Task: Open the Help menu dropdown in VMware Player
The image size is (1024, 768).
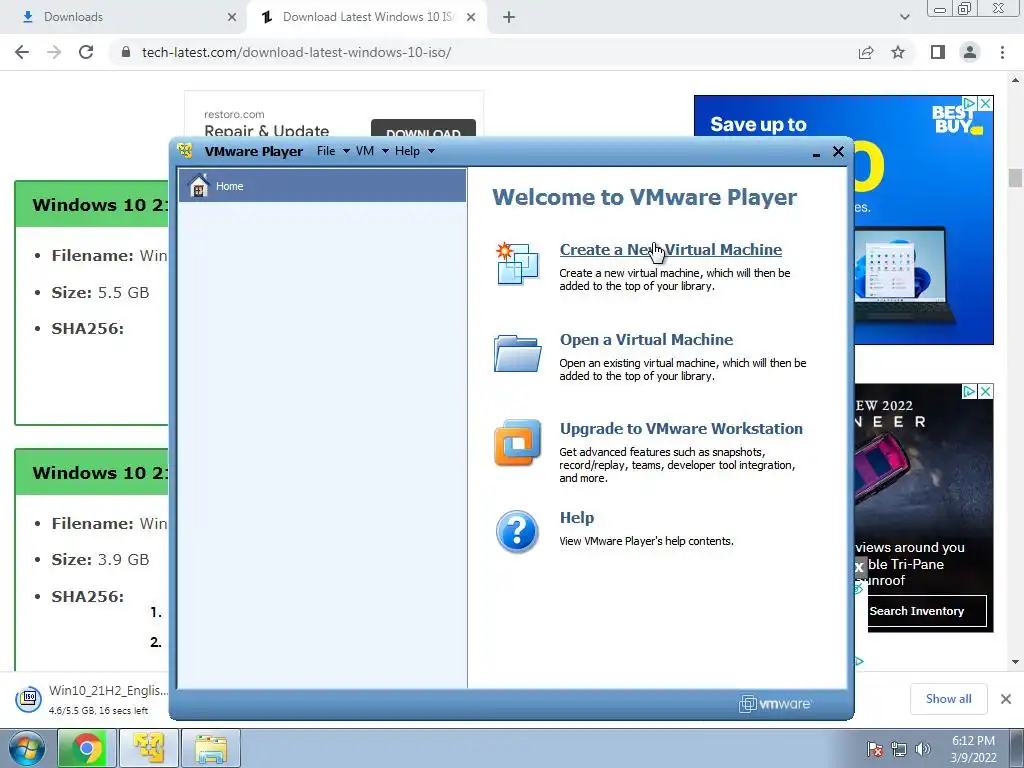Action: coord(415,151)
